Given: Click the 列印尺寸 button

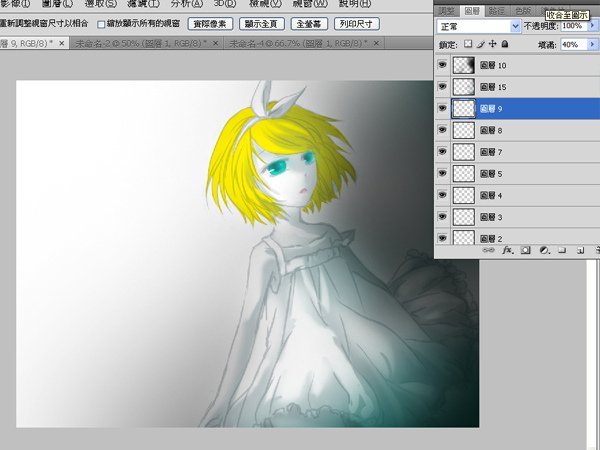Looking at the screenshot, I should 357,24.
